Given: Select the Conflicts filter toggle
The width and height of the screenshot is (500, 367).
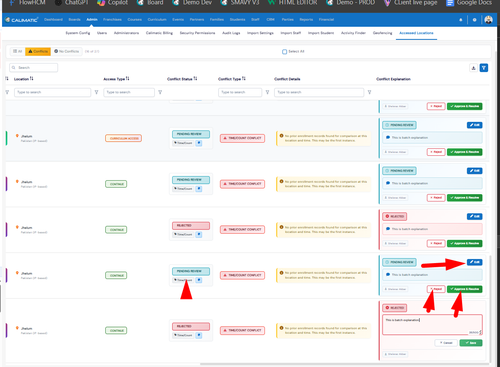Looking at the screenshot, I should [x=38, y=51].
